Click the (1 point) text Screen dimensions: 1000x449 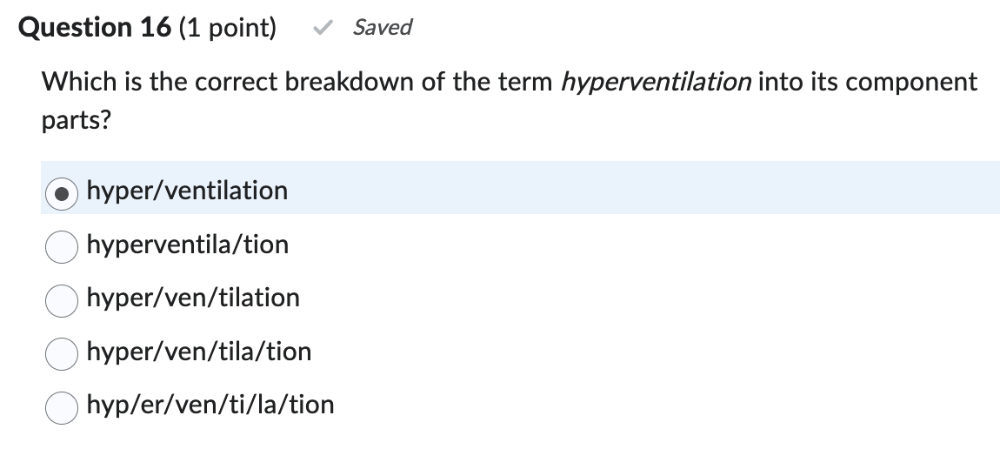click(227, 28)
